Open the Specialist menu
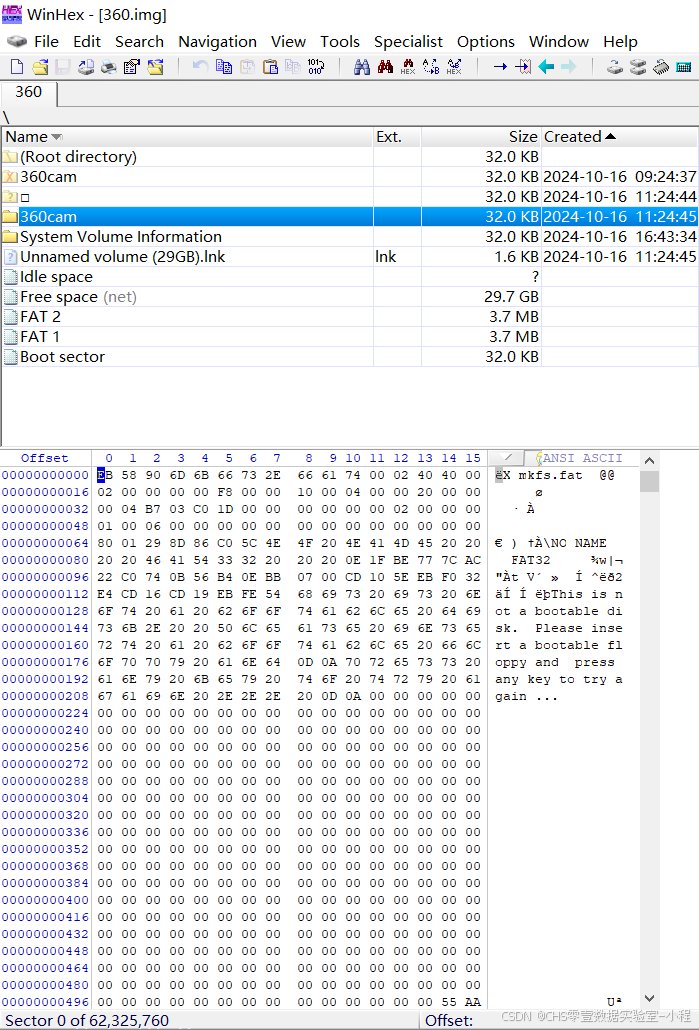This screenshot has height=1030, width=699. (408, 41)
